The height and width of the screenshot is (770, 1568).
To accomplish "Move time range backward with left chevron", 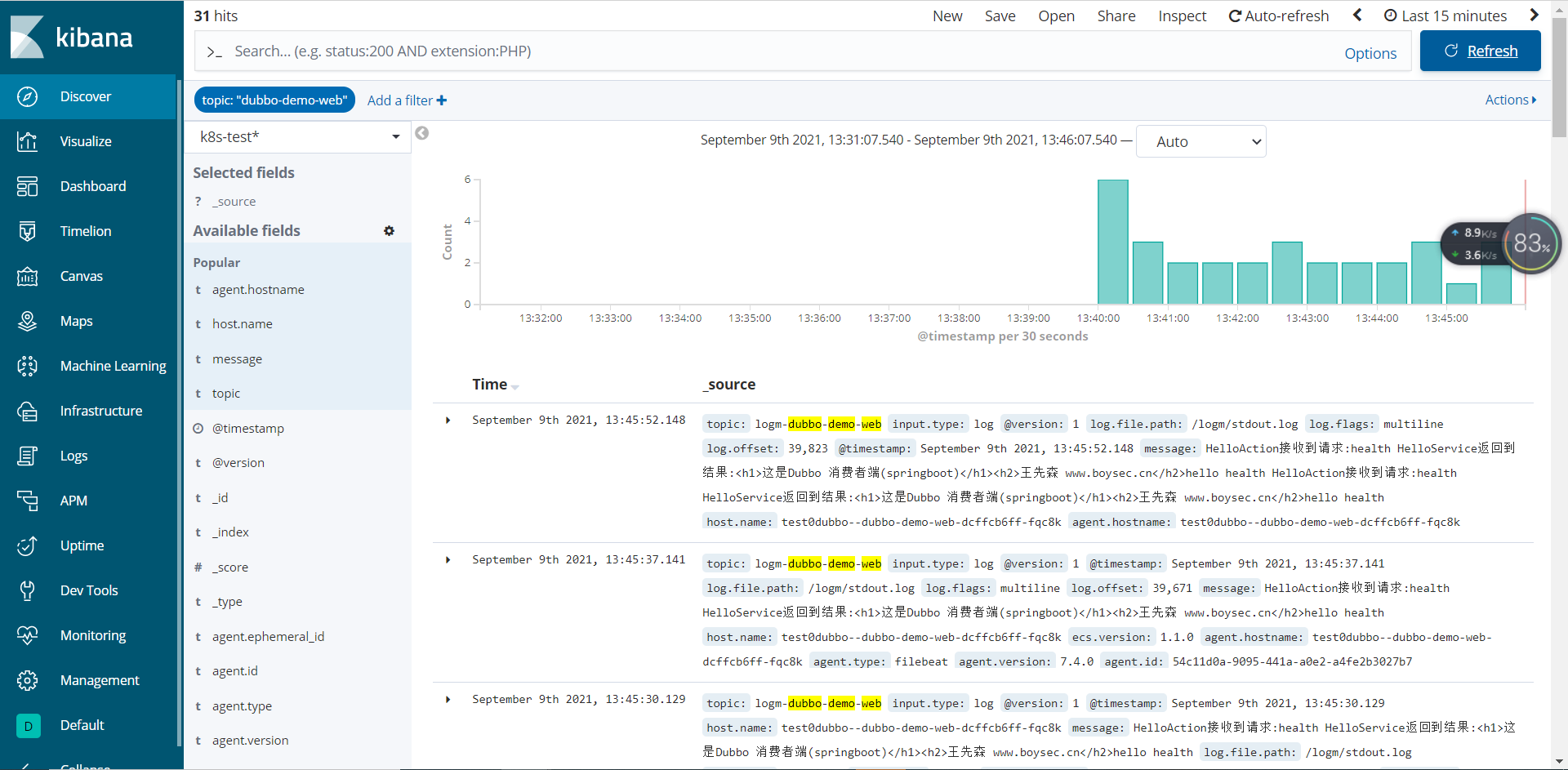I will tap(1357, 15).
